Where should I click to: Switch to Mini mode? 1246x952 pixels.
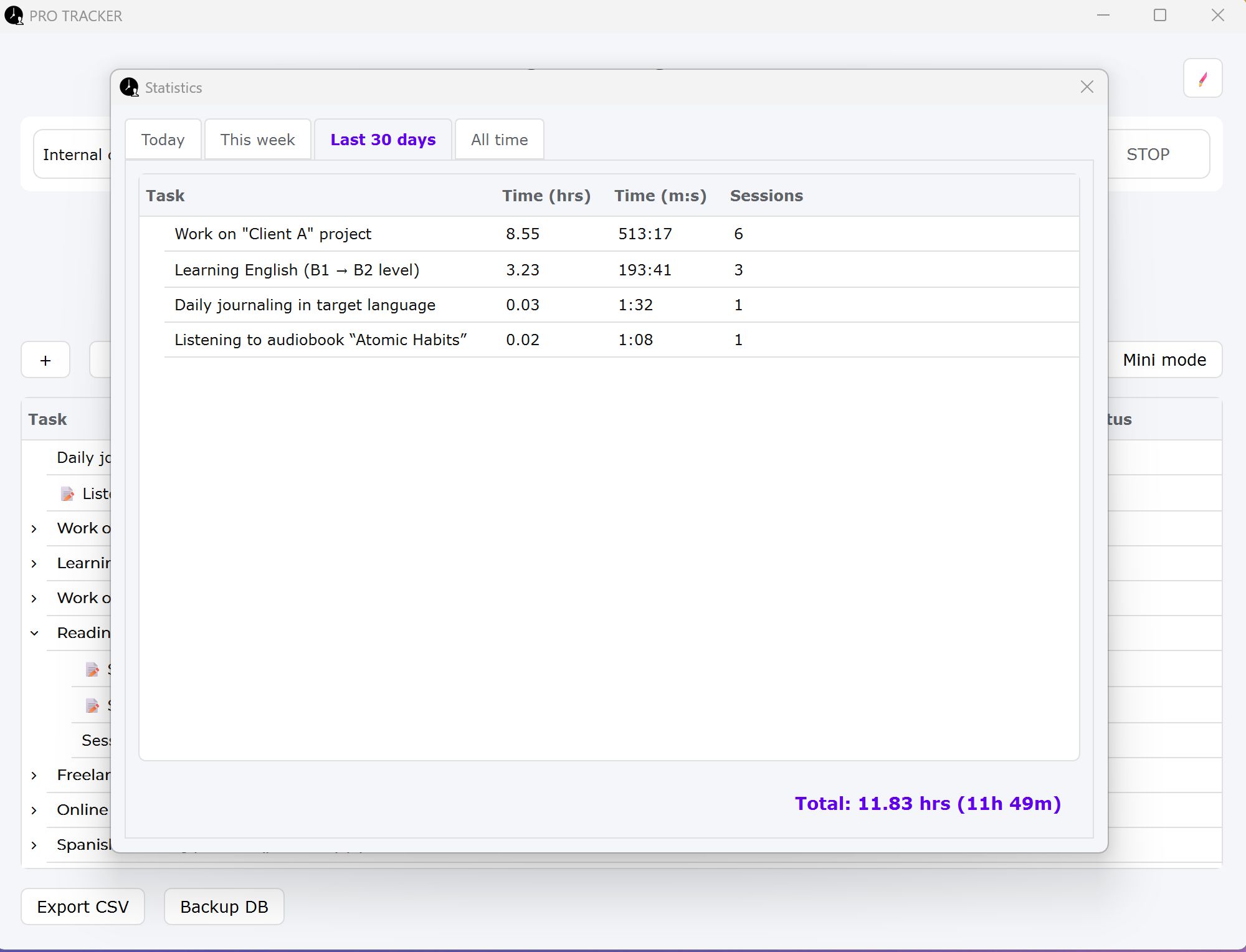(1164, 359)
